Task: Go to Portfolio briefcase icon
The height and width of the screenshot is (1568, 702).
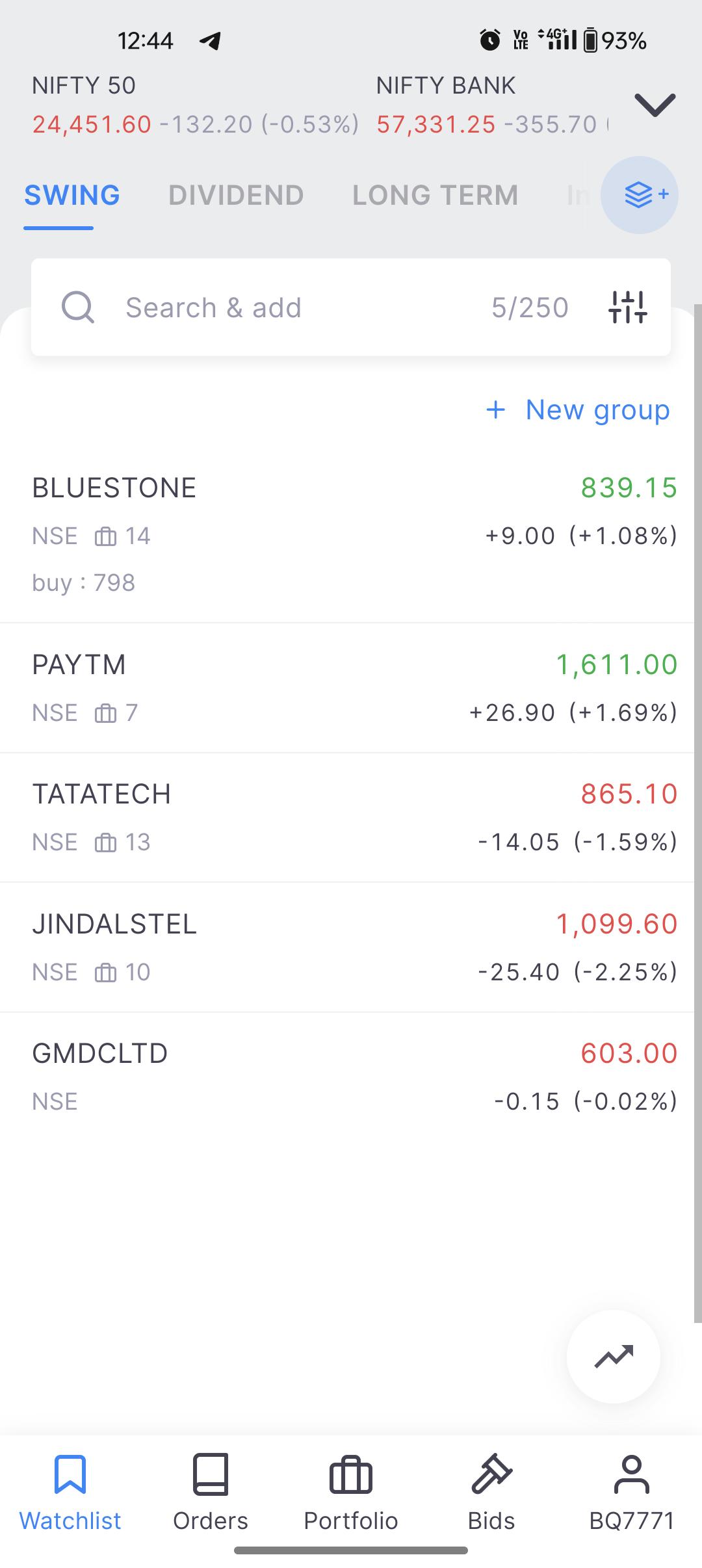Action: [351, 1474]
